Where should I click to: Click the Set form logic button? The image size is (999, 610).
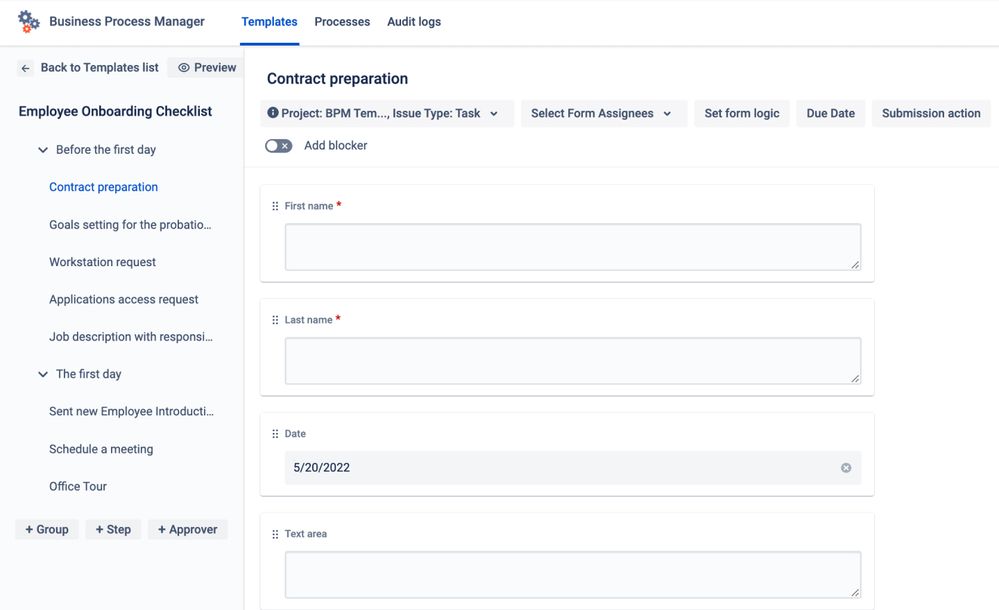tap(742, 113)
